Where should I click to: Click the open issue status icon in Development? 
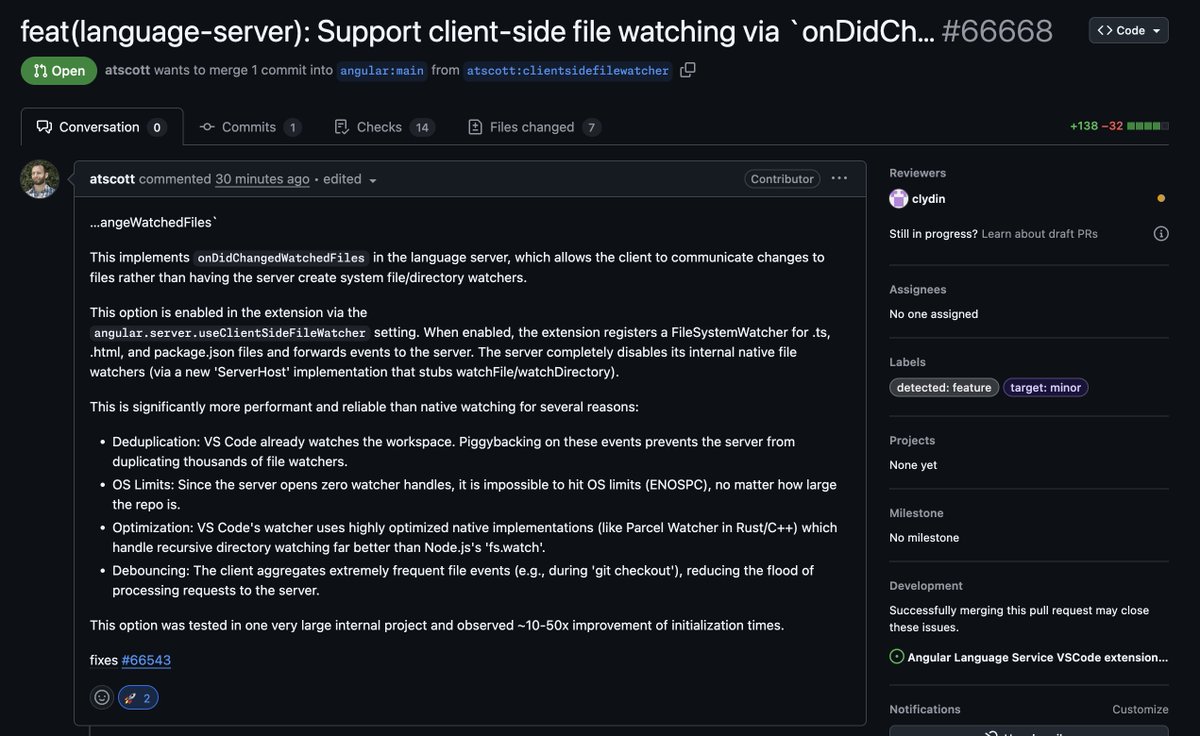point(897,657)
